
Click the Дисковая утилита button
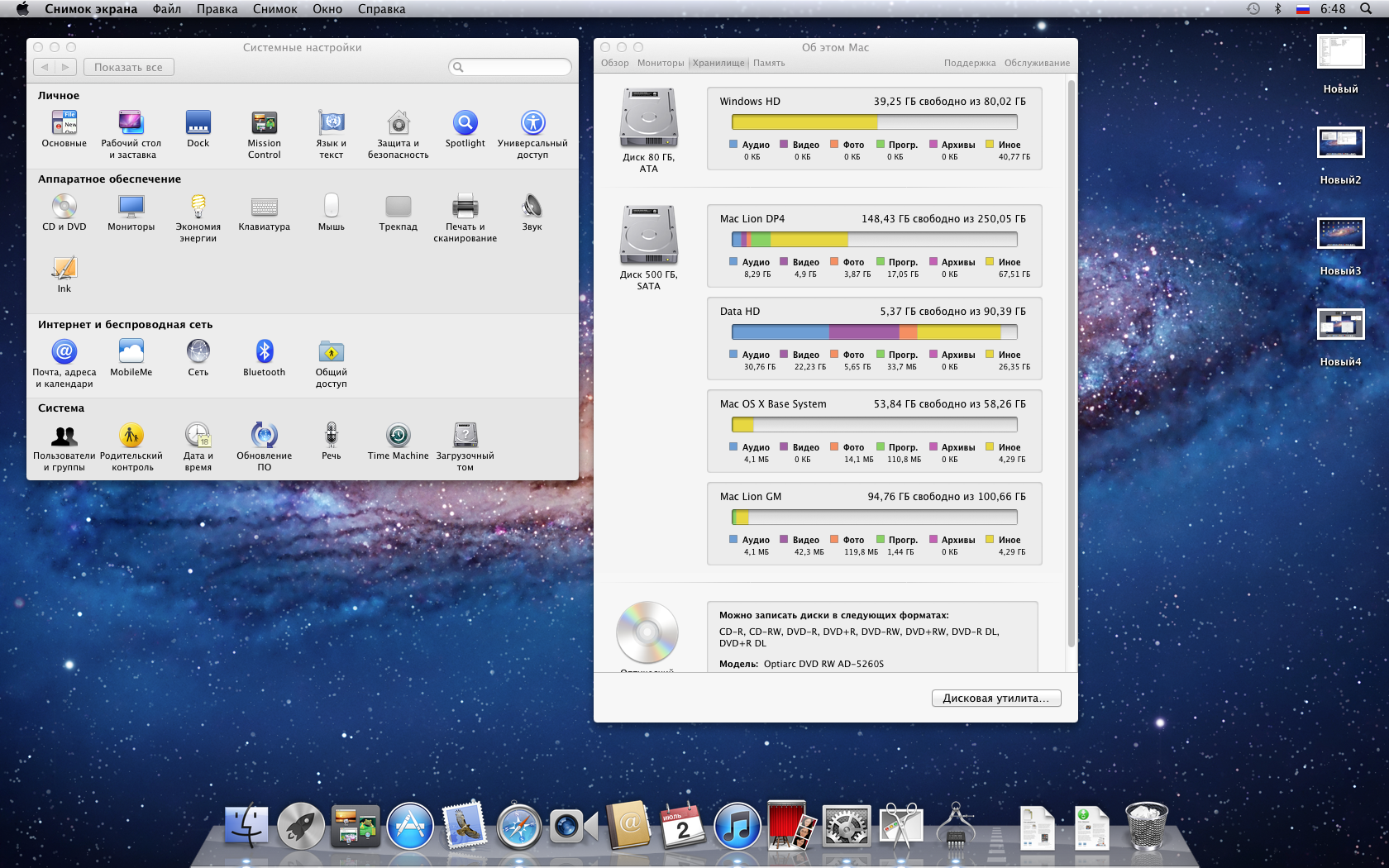point(995,699)
